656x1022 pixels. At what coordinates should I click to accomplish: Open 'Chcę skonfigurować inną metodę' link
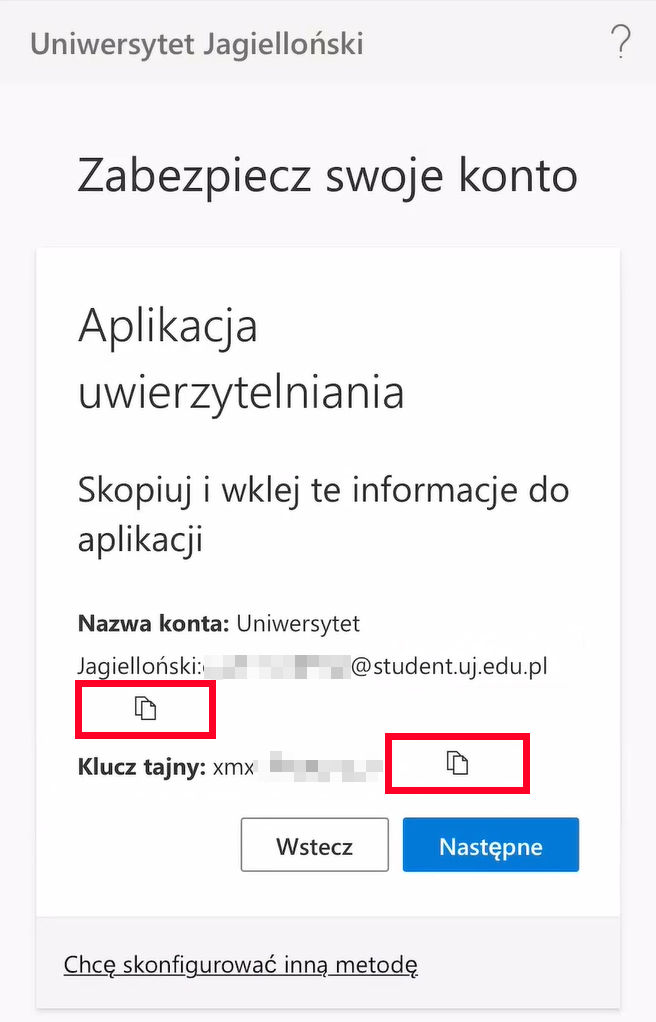pos(241,964)
